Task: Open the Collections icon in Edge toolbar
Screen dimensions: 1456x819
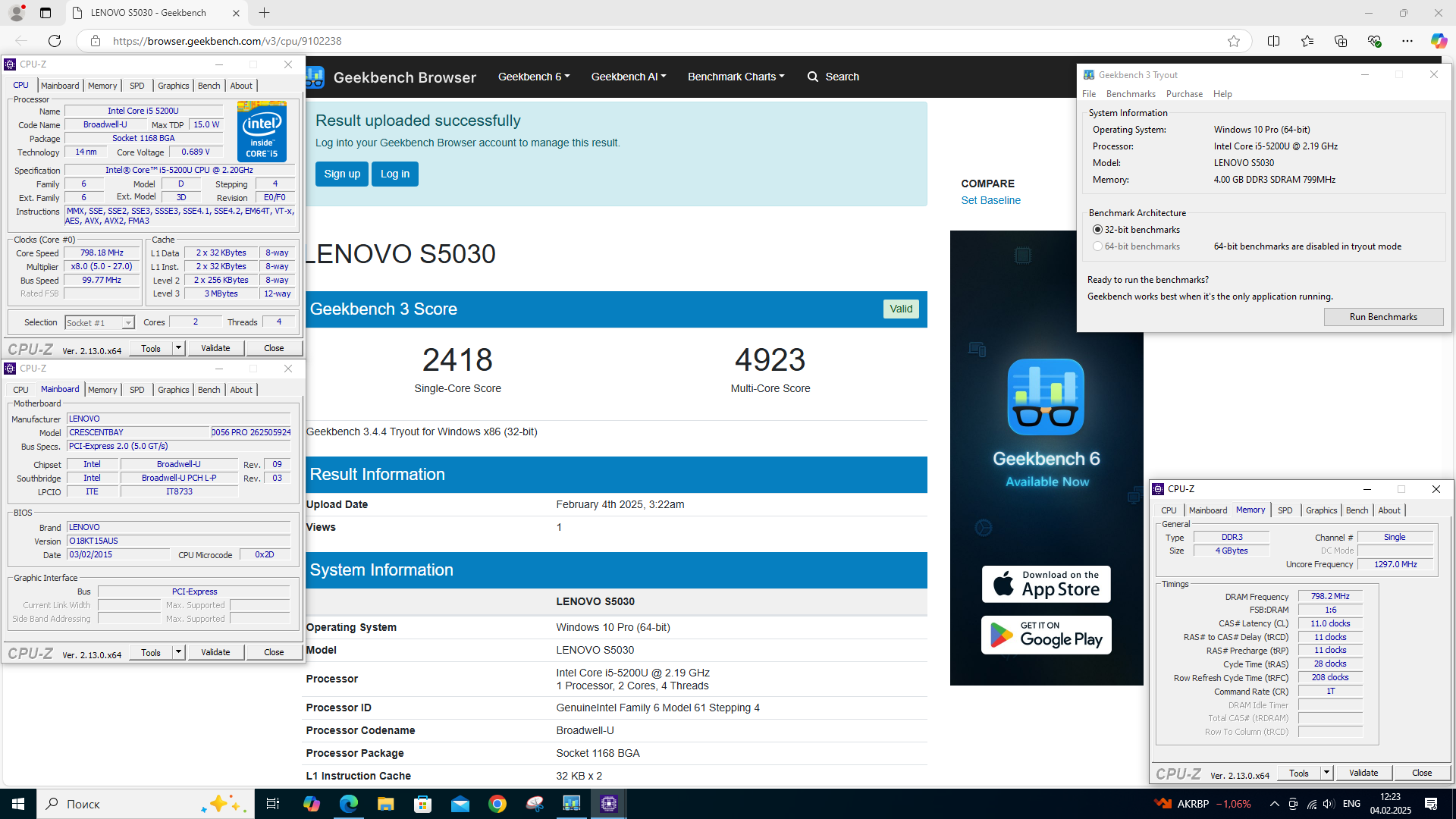Action: 1341,41
